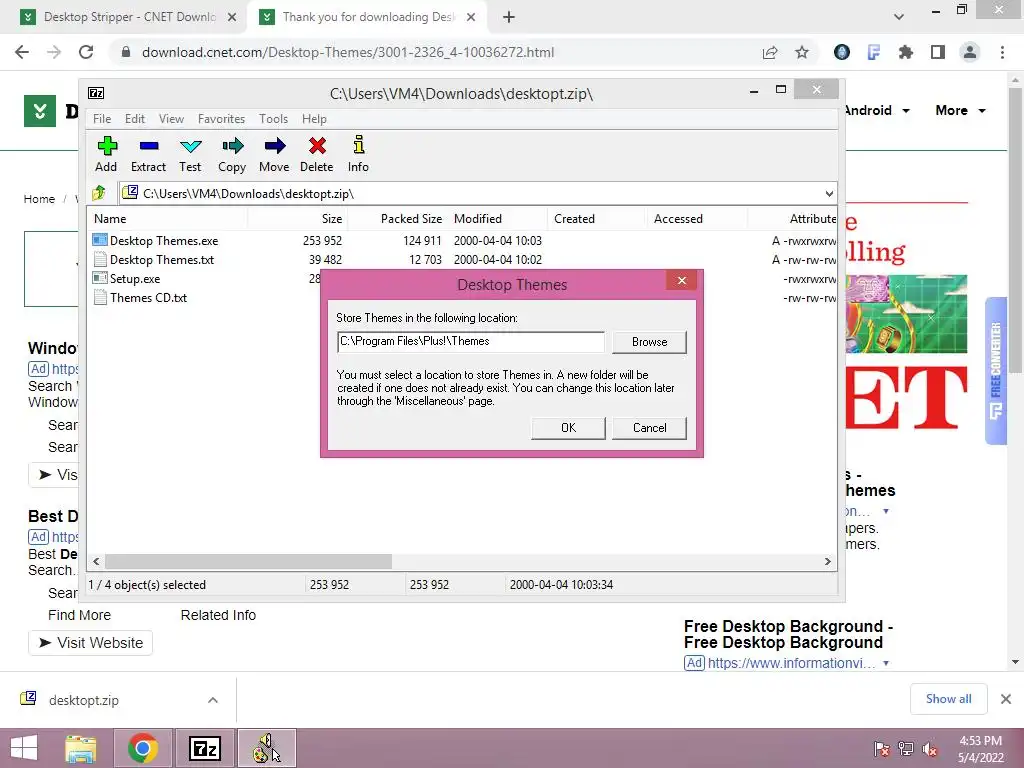Bookmark this page with the star icon
The image size is (1024, 768).
coord(802,52)
